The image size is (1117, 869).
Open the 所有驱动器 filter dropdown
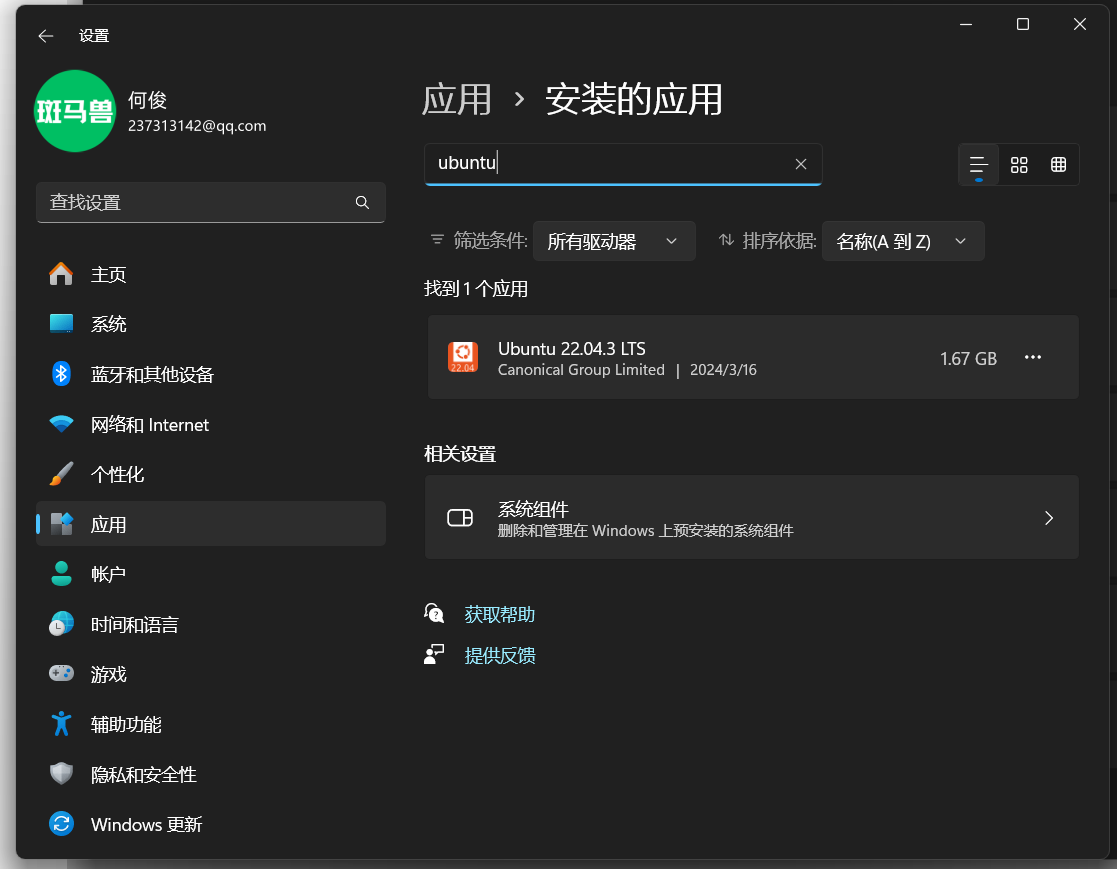[x=614, y=241]
